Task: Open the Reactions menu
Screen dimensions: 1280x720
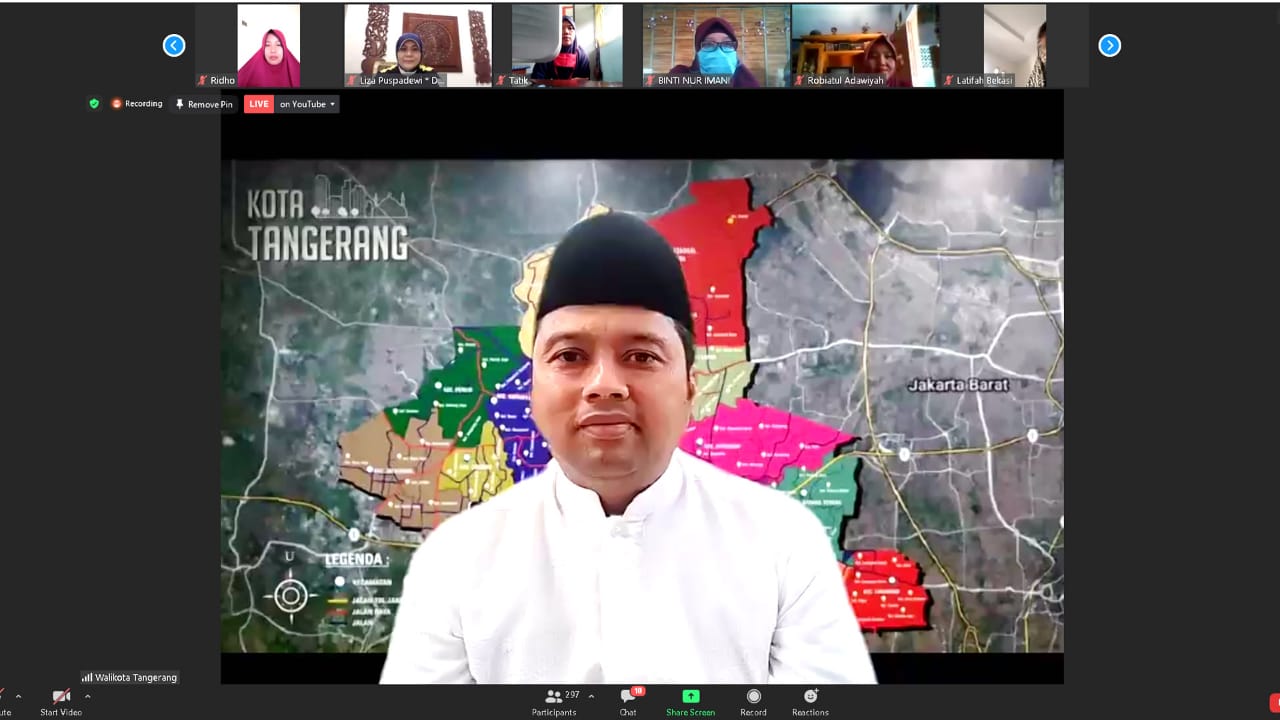Action: click(810, 702)
